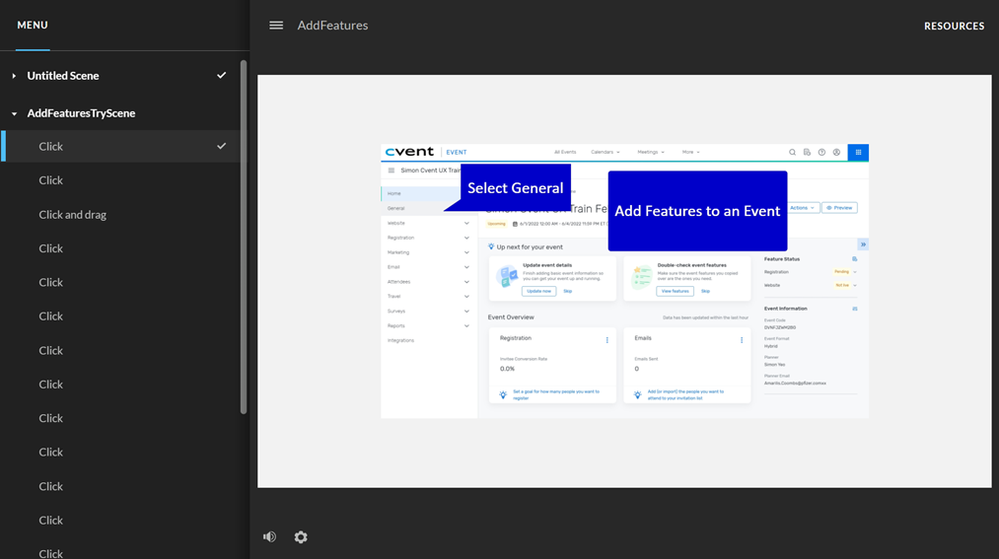Open the Calendars dropdown in Cvent nav

coord(605,152)
